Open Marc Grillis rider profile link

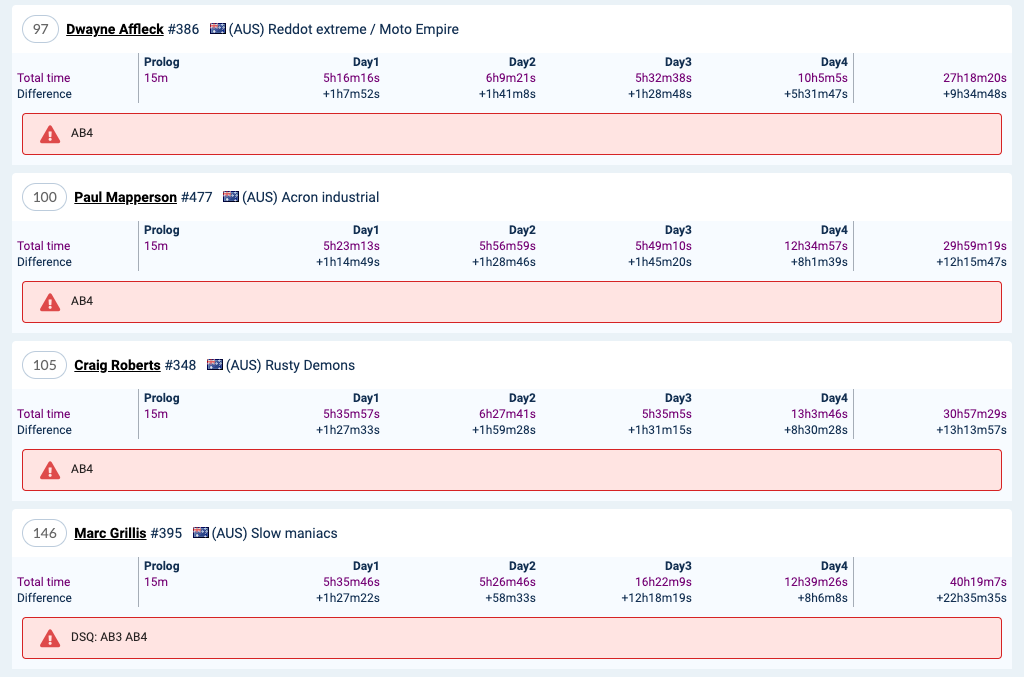[x=110, y=534]
